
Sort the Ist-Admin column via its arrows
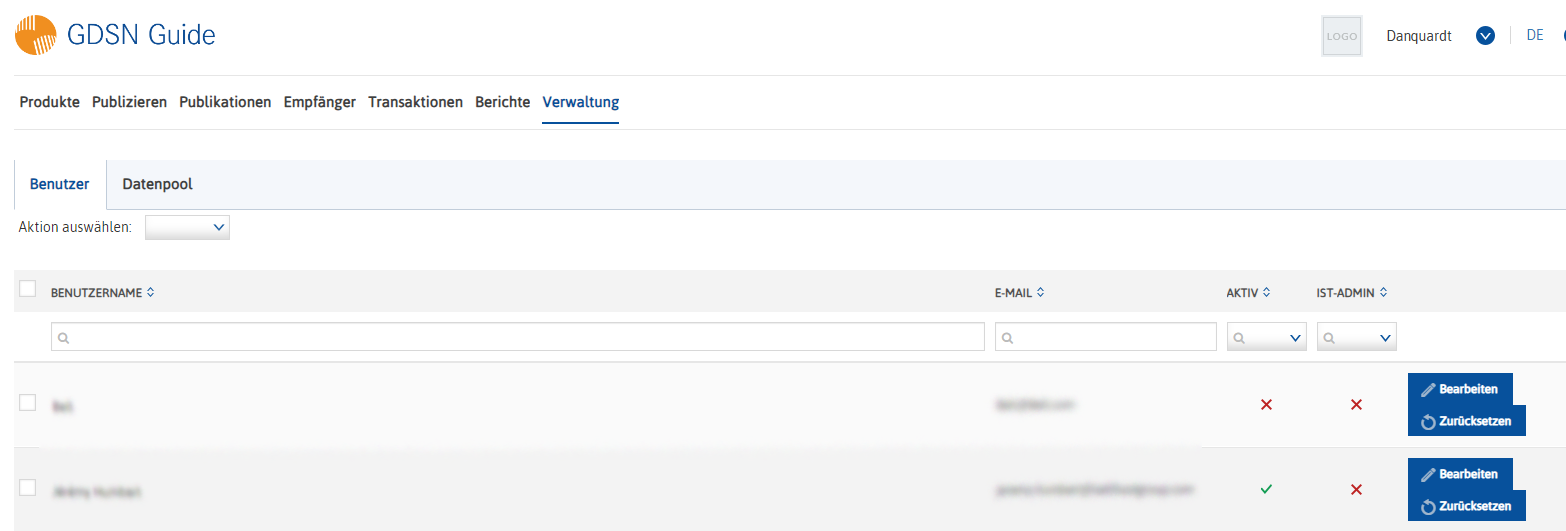click(1384, 293)
